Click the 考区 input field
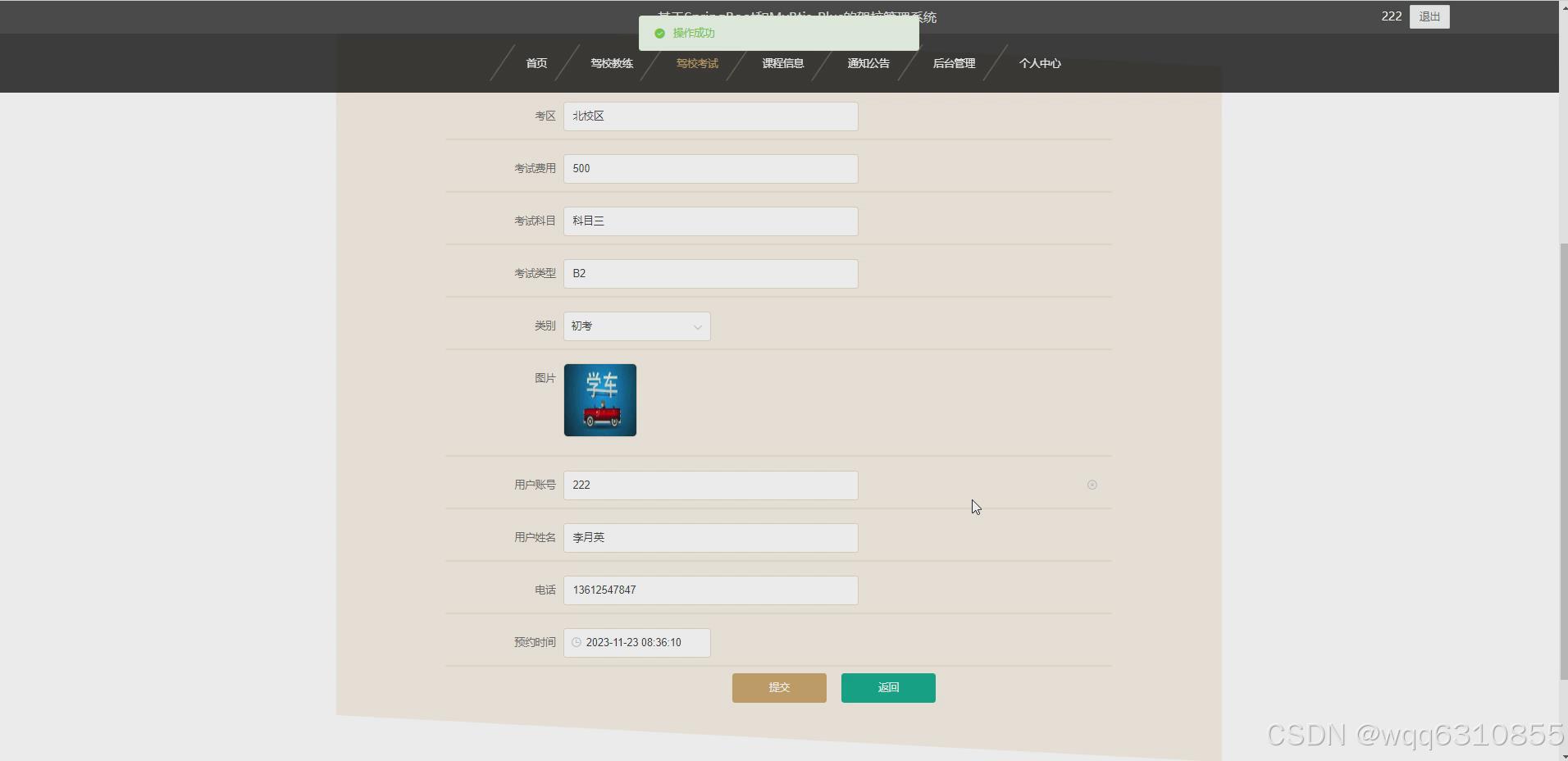 [x=711, y=116]
